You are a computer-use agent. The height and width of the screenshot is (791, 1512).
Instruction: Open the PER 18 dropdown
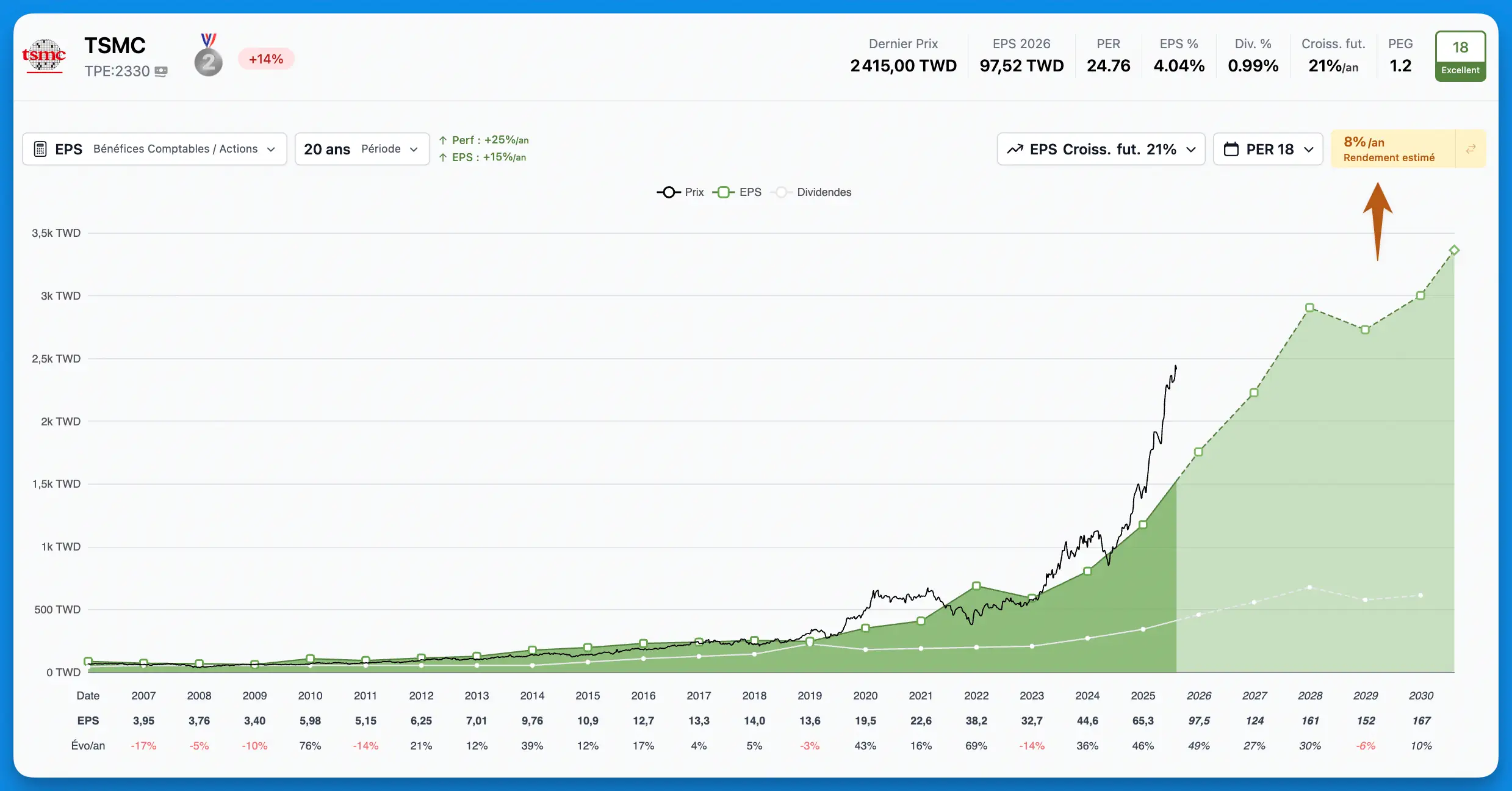coord(1268,149)
